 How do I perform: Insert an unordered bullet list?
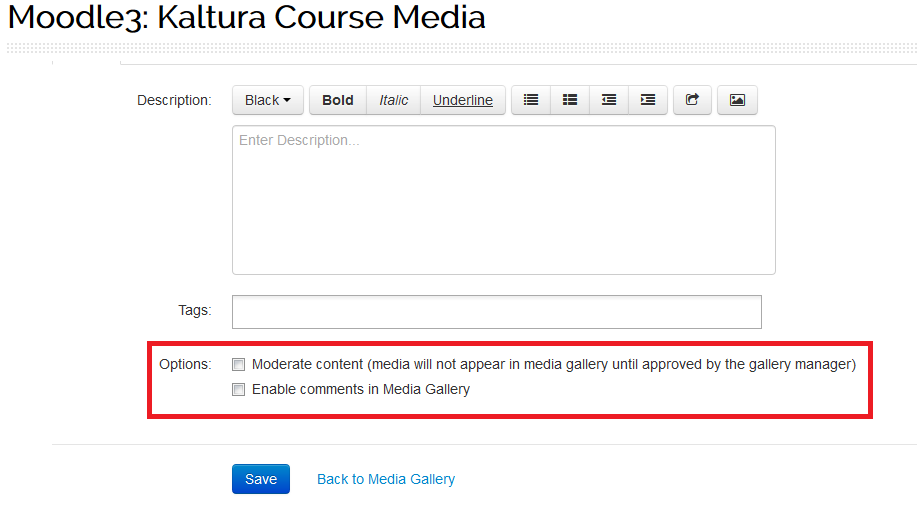click(x=531, y=100)
